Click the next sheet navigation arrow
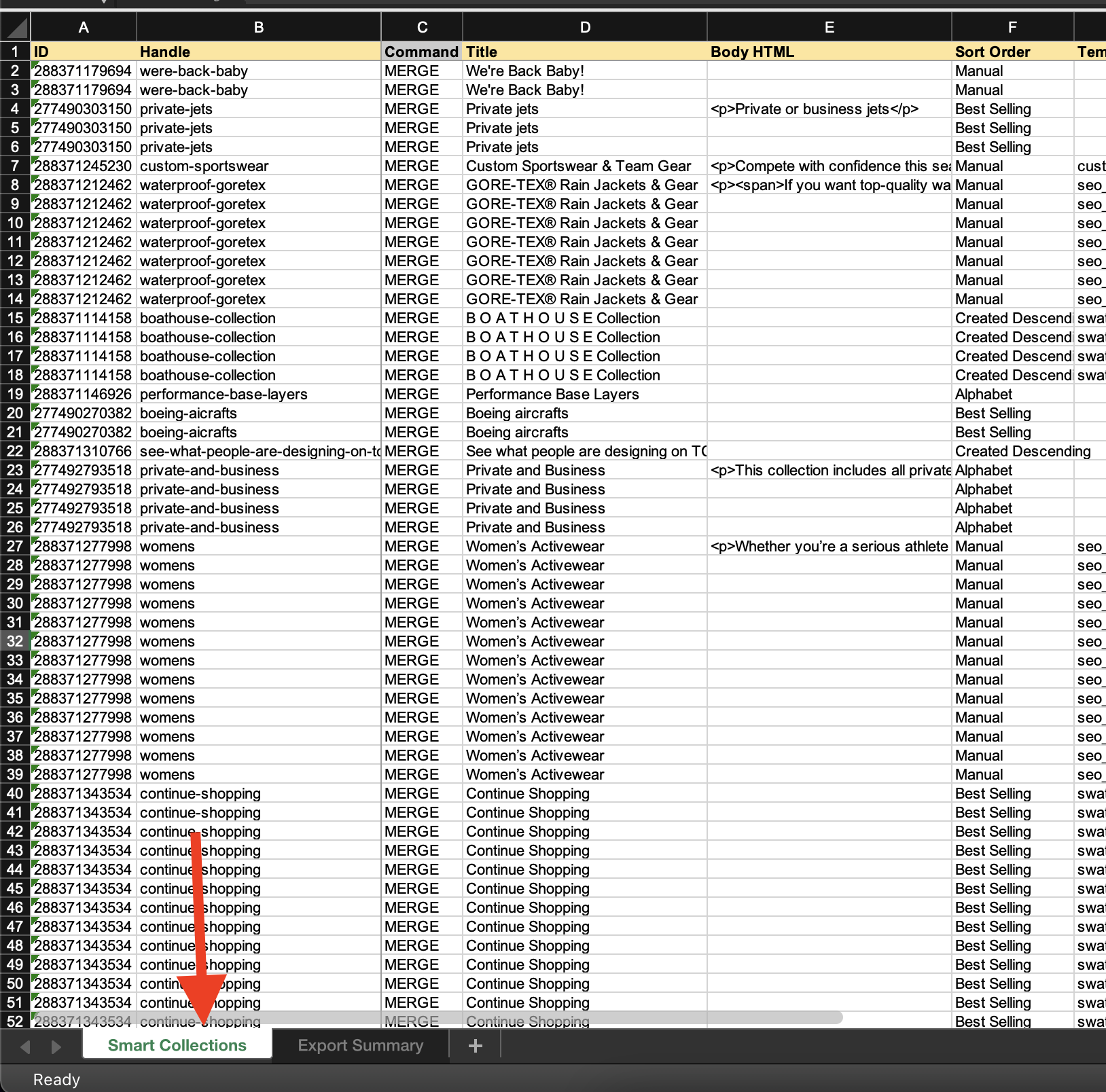The image size is (1106, 1092). 56,1046
